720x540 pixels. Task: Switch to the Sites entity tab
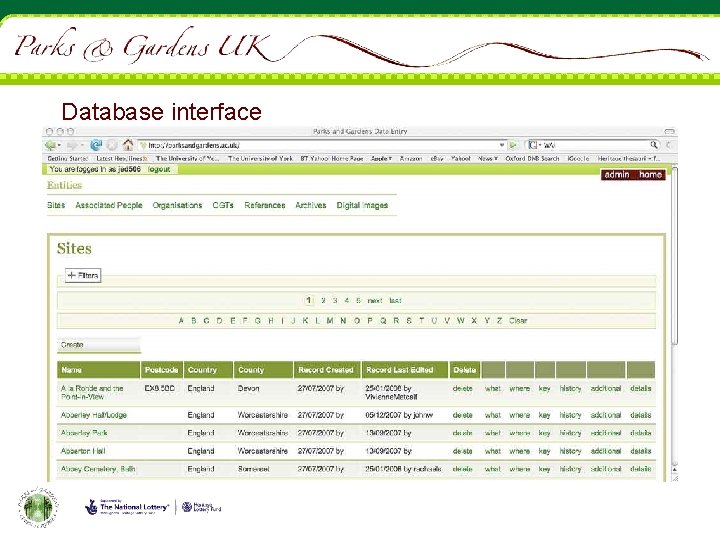(x=56, y=205)
